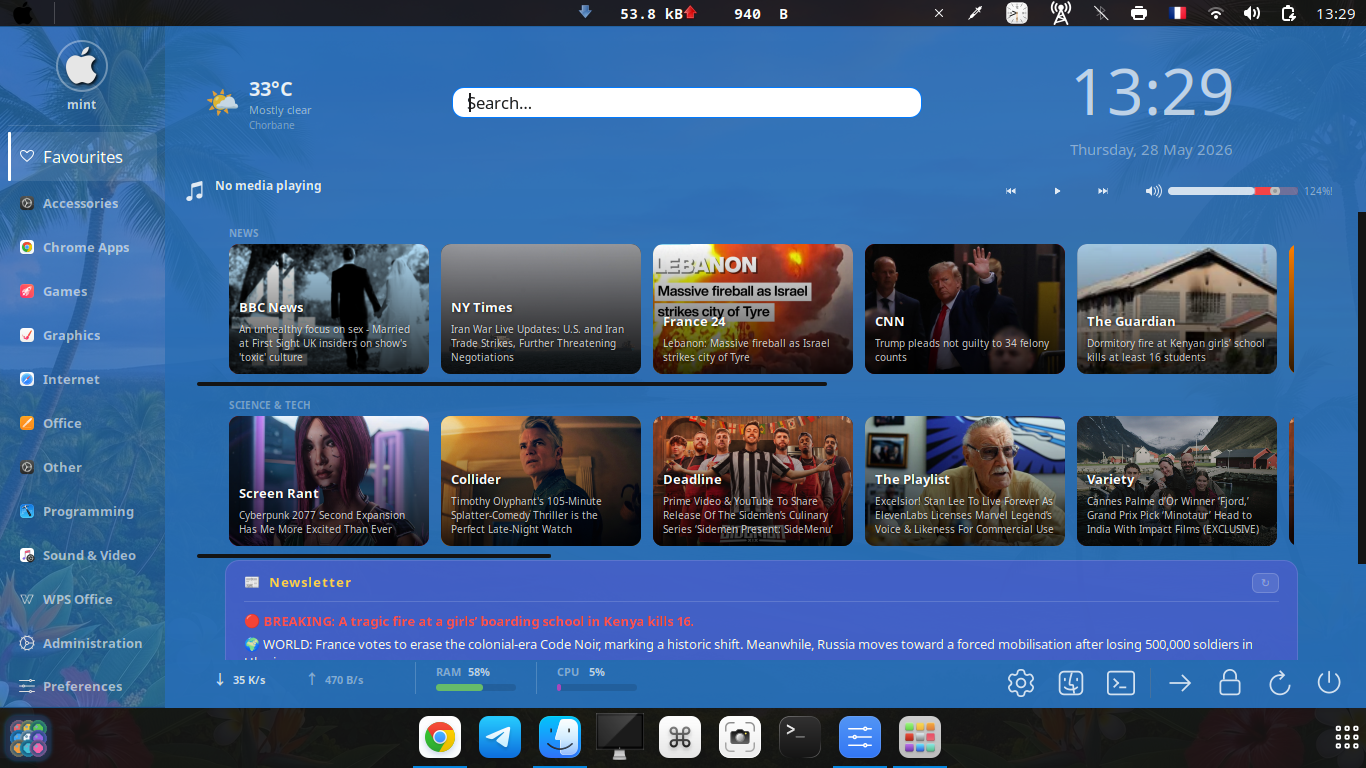1366x768 pixels.
Task: Refresh the Newsletter panel
Action: coord(1265,583)
